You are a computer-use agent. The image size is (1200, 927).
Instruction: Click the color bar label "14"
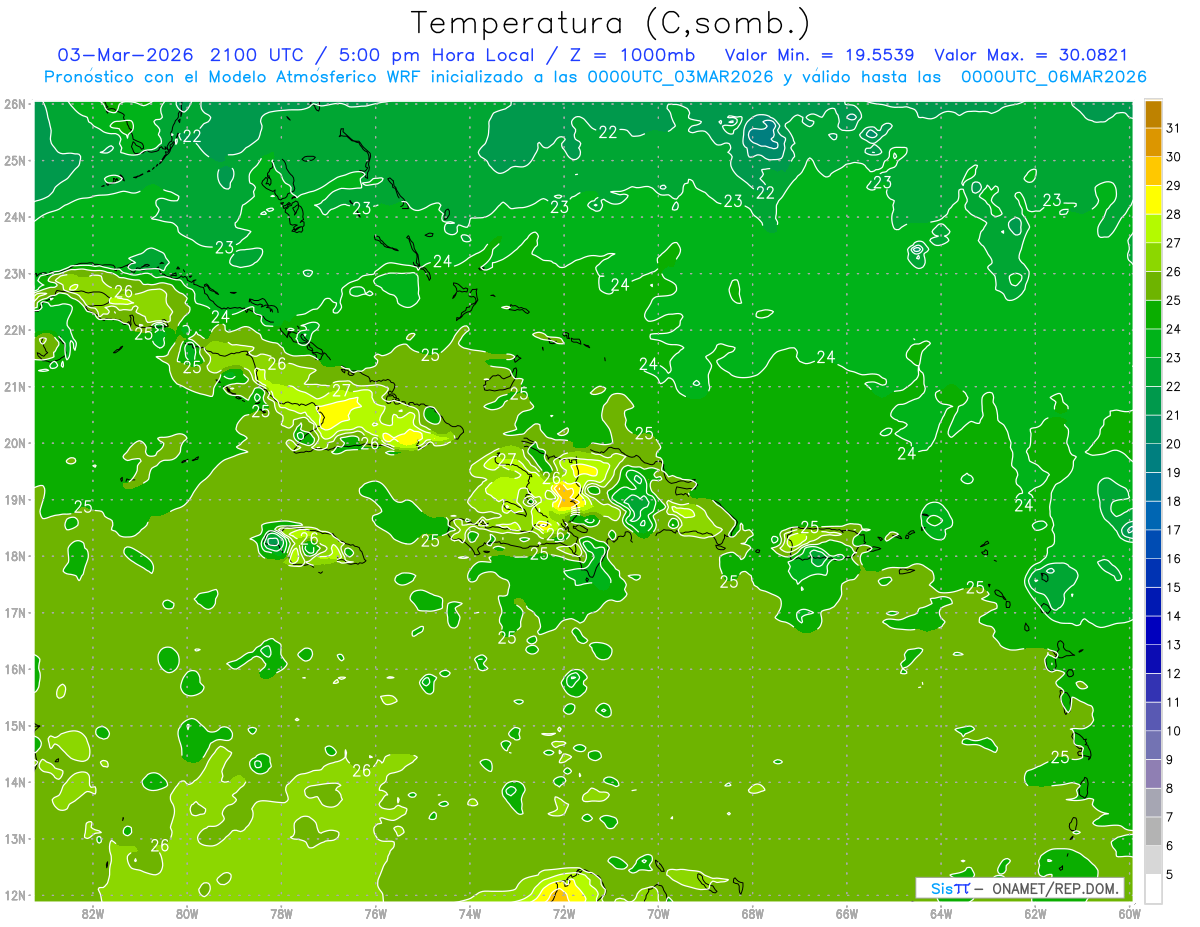click(1173, 616)
